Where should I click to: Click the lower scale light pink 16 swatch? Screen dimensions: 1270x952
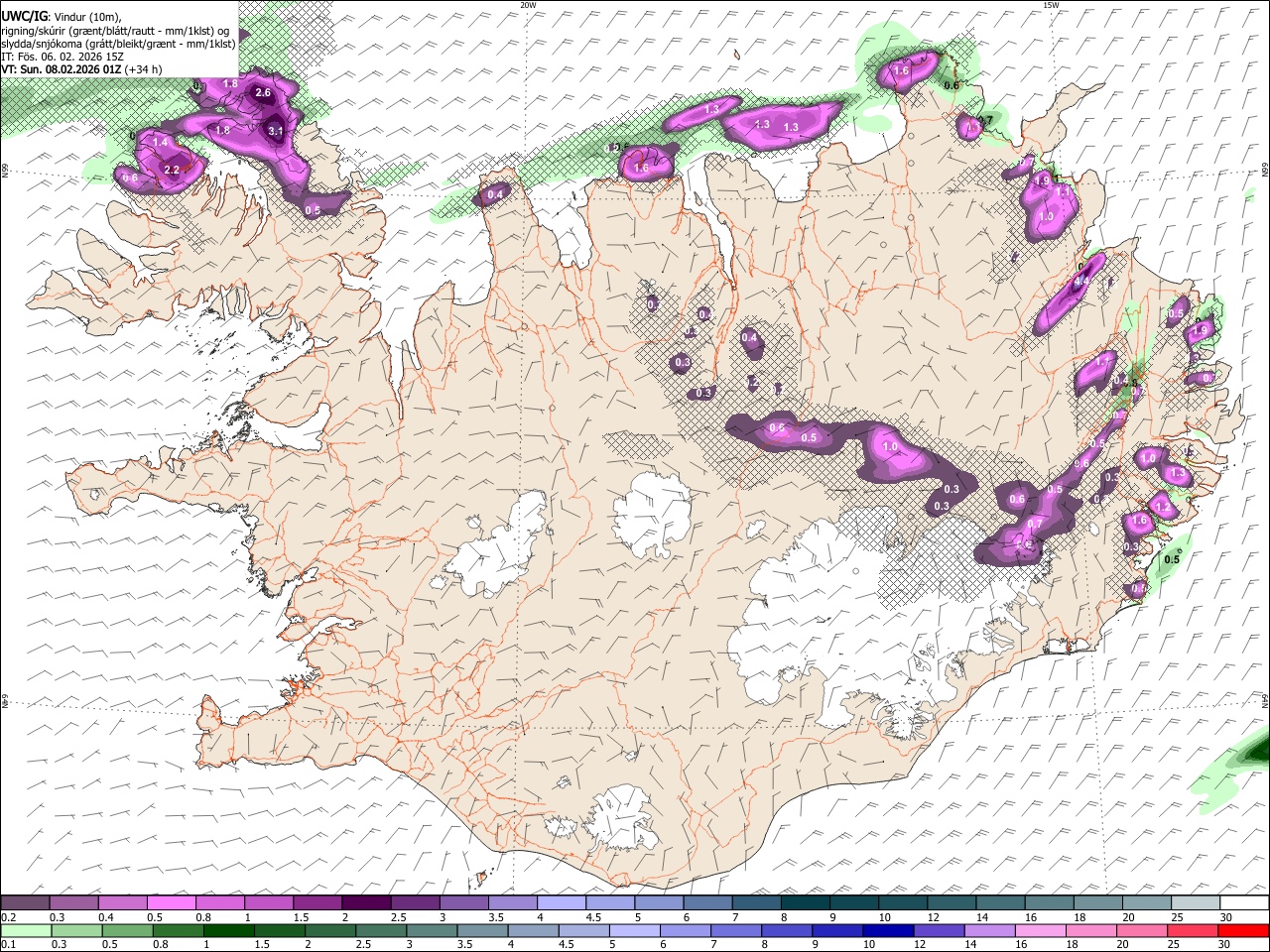click(1041, 930)
